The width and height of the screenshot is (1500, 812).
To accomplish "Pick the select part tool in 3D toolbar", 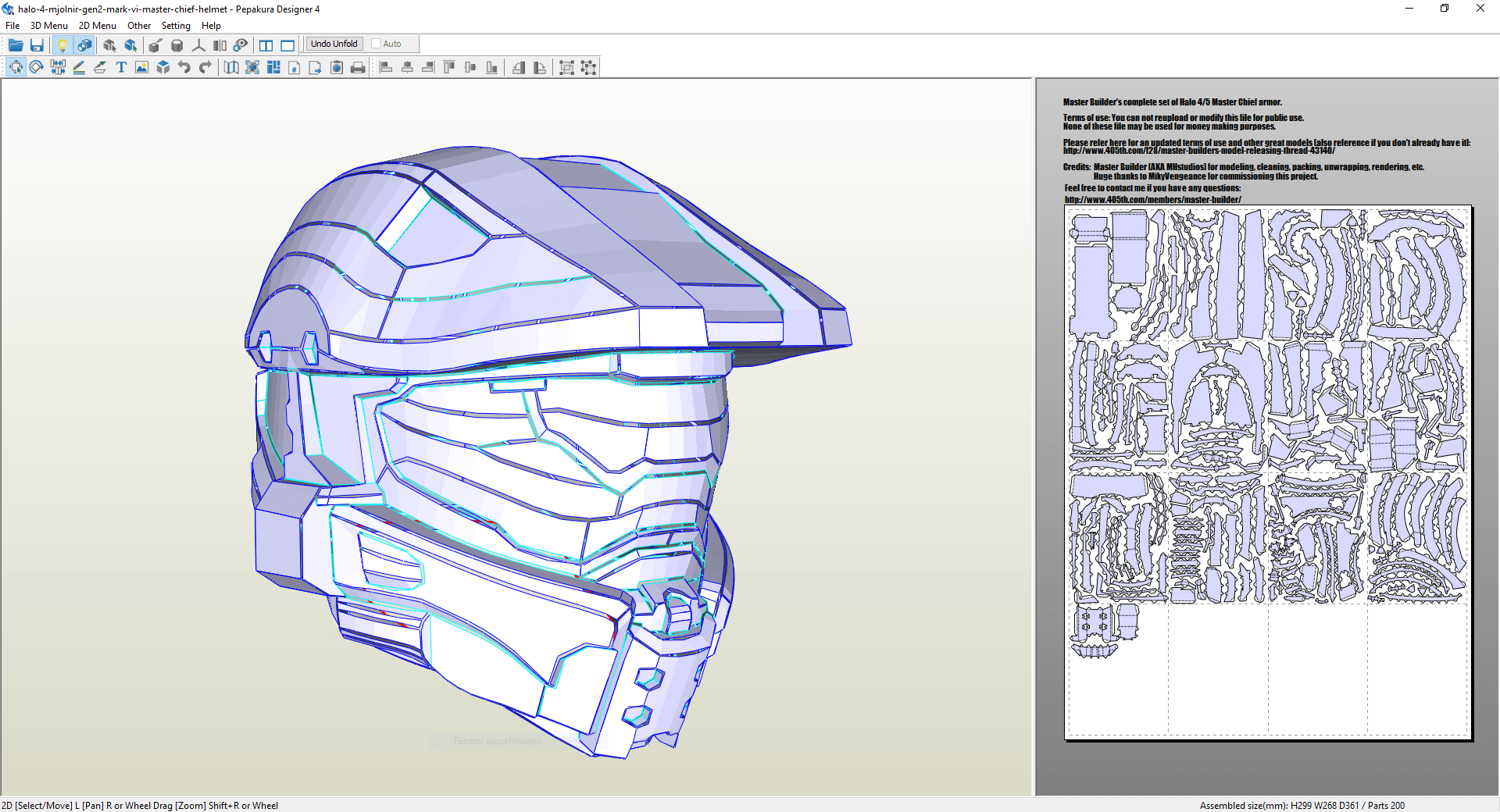I will [109, 45].
